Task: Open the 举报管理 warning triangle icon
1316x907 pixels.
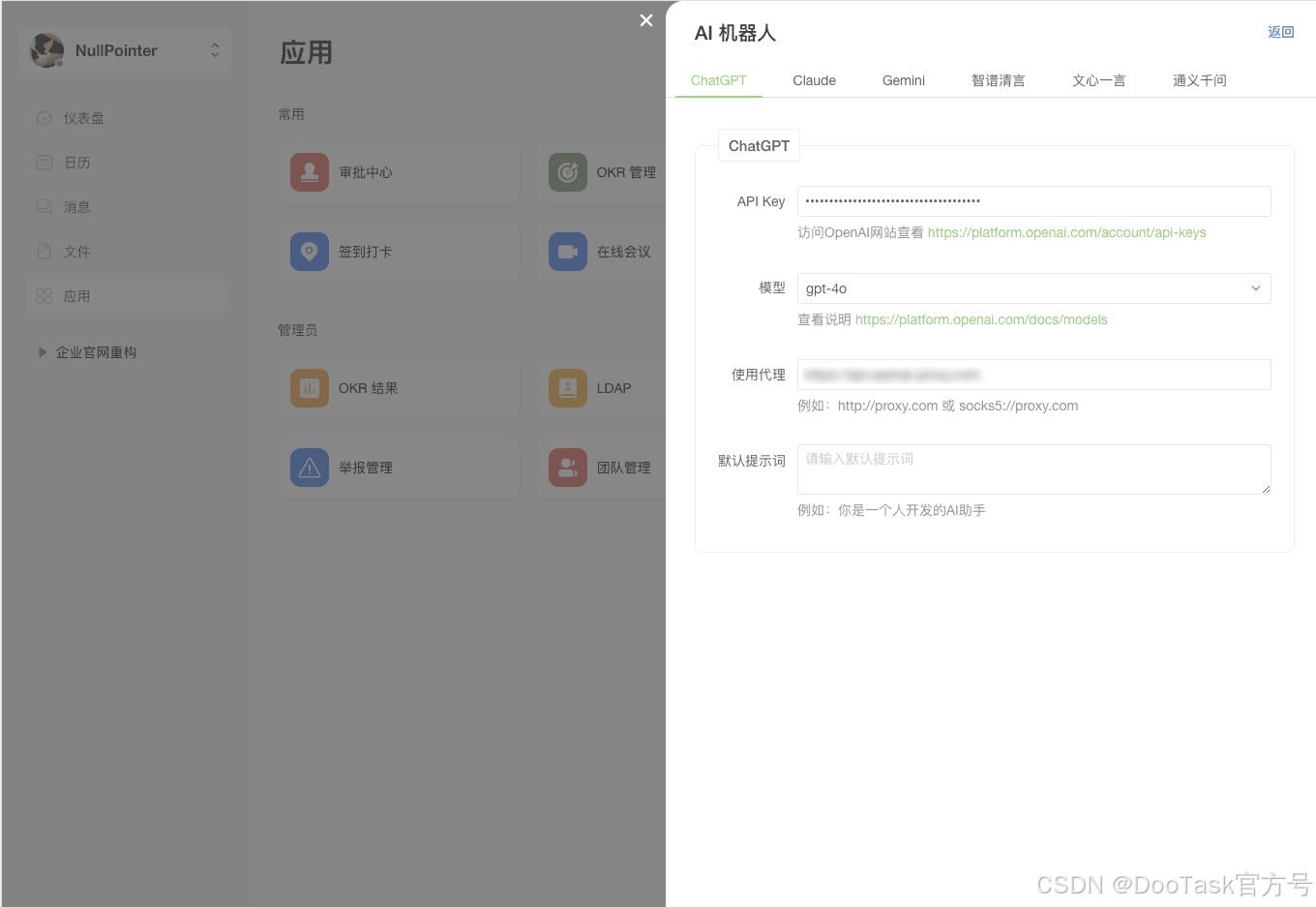Action: [310, 468]
